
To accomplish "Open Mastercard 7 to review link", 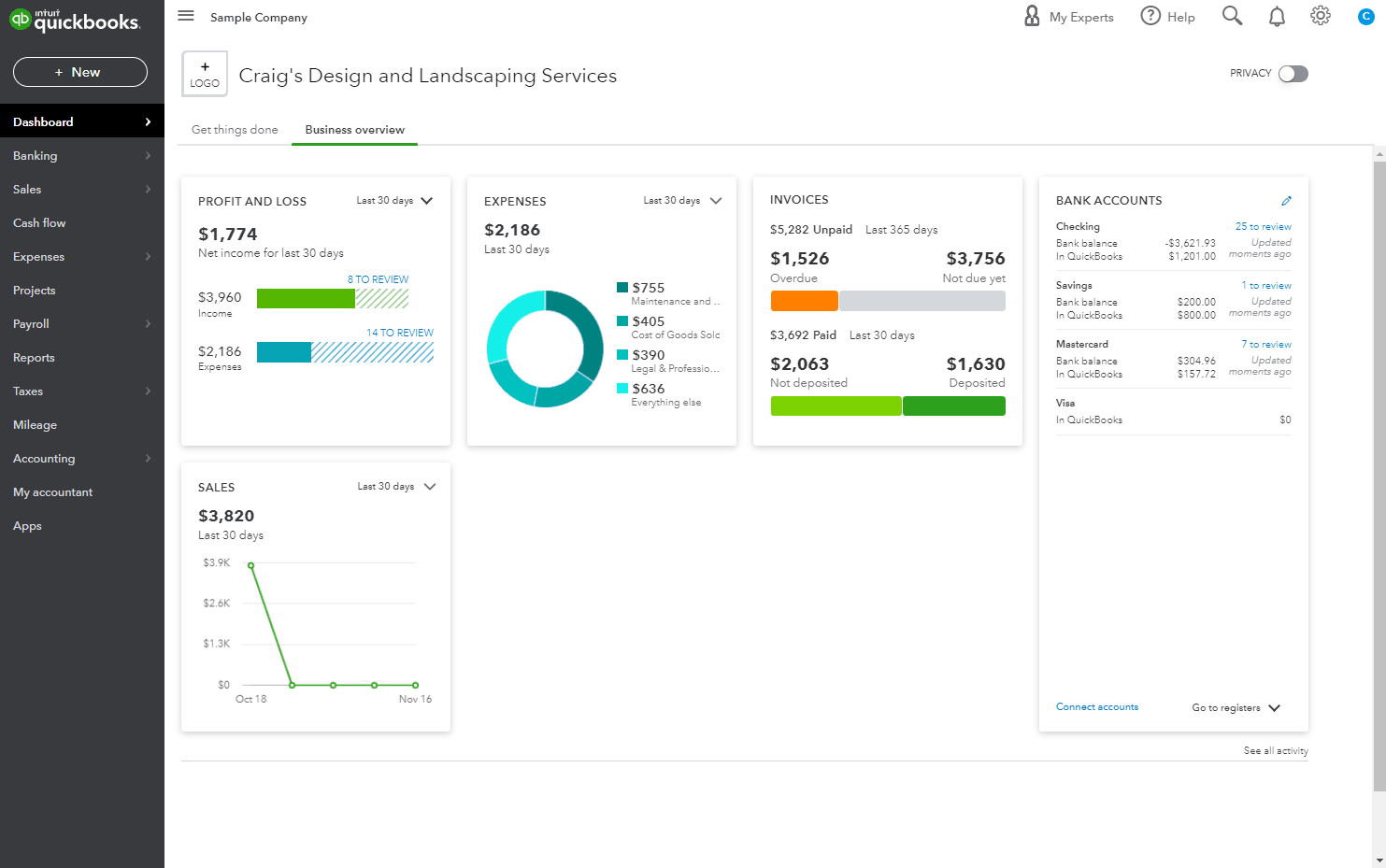I will pos(1266,345).
